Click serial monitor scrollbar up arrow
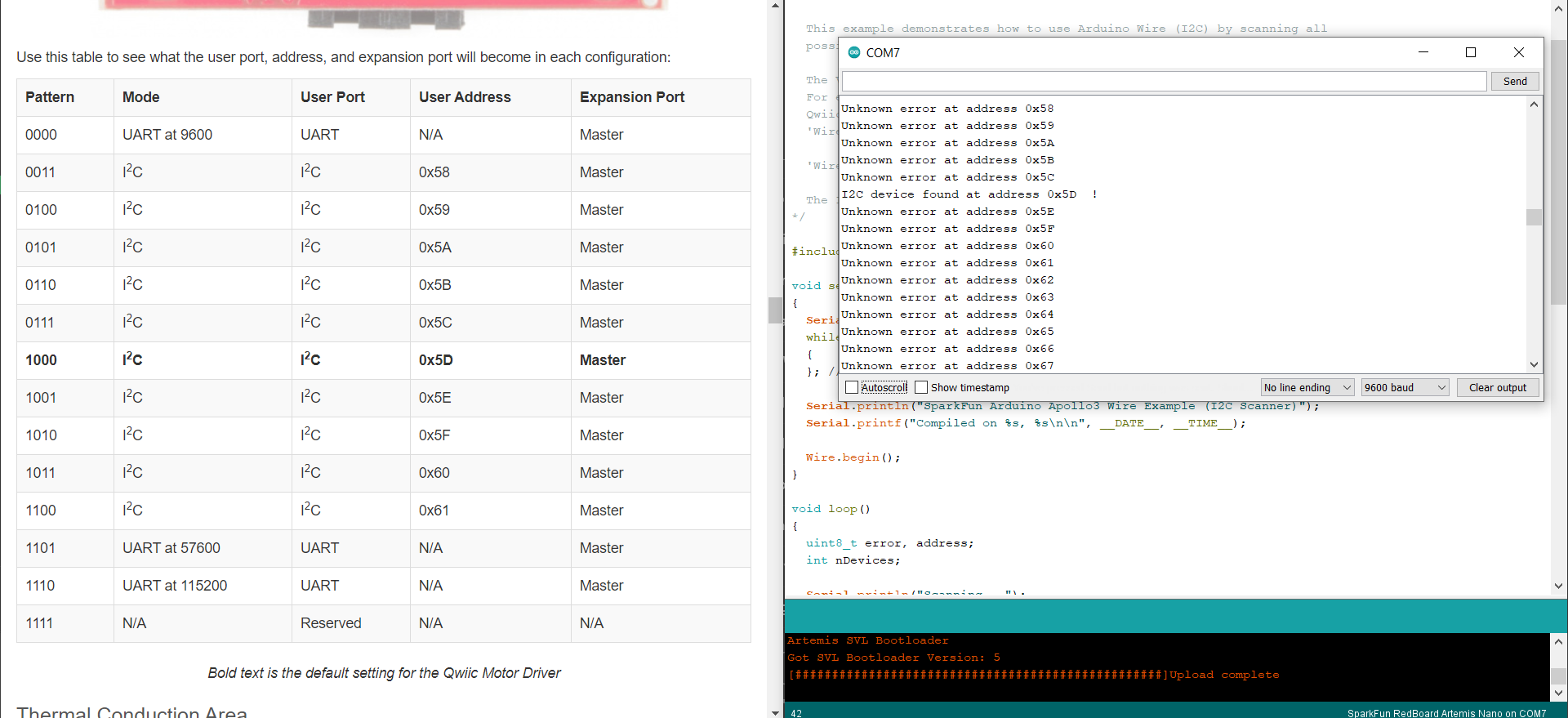This screenshot has width=1568, height=718. pos(1534,104)
